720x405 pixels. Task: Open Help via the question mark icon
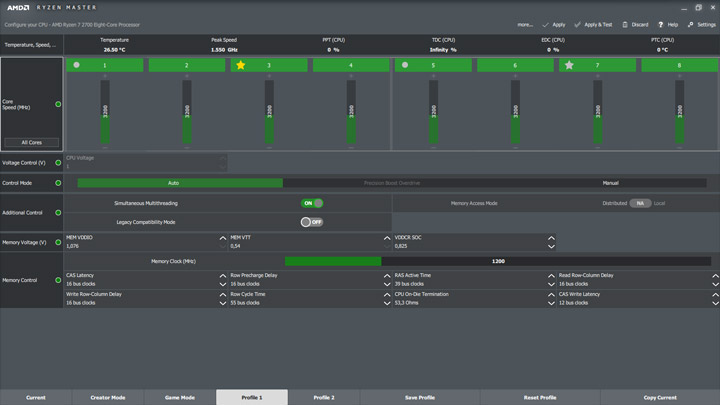point(660,25)
